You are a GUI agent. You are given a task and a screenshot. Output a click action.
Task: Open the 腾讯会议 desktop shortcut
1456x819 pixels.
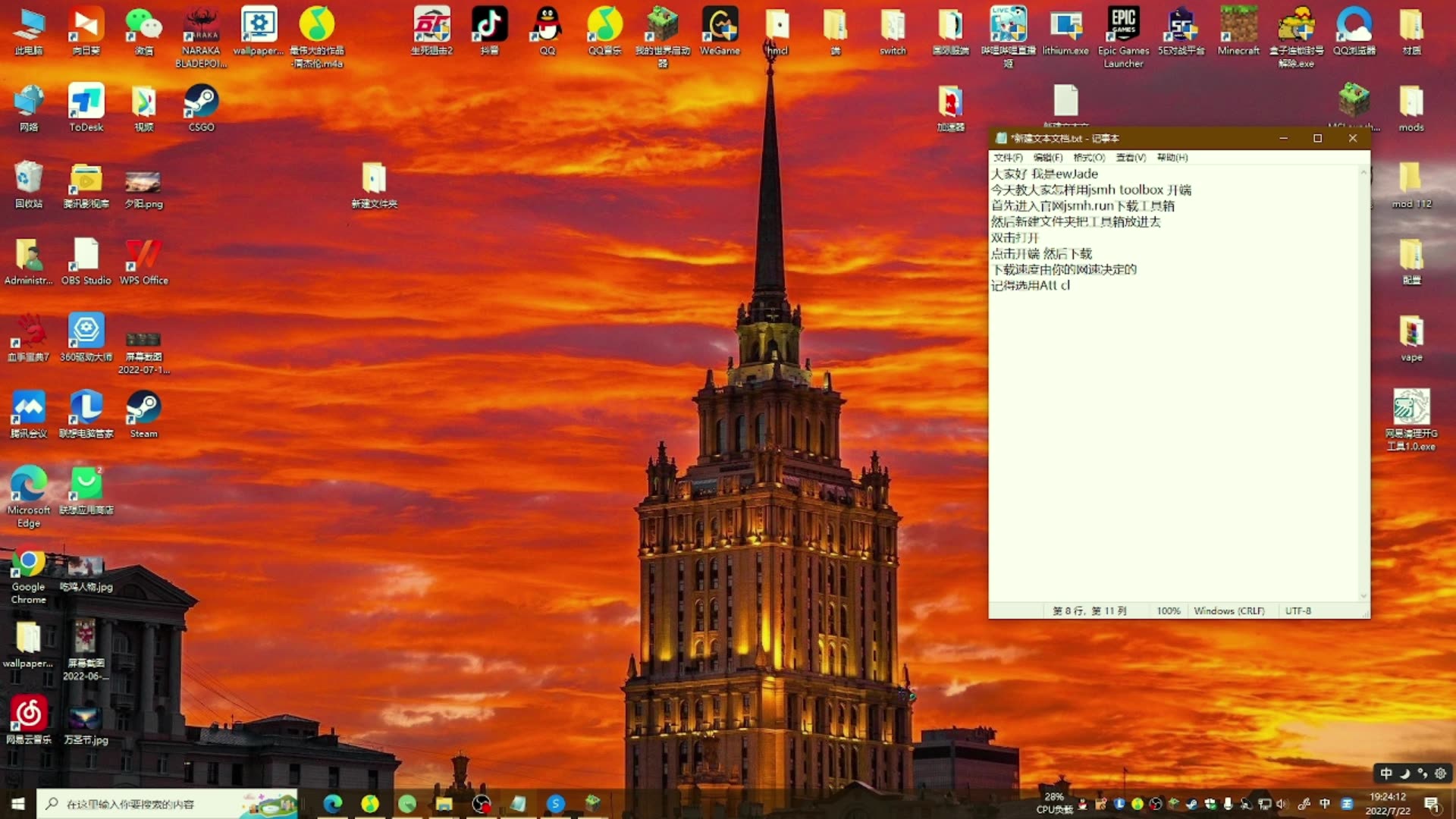coord(29,414)
